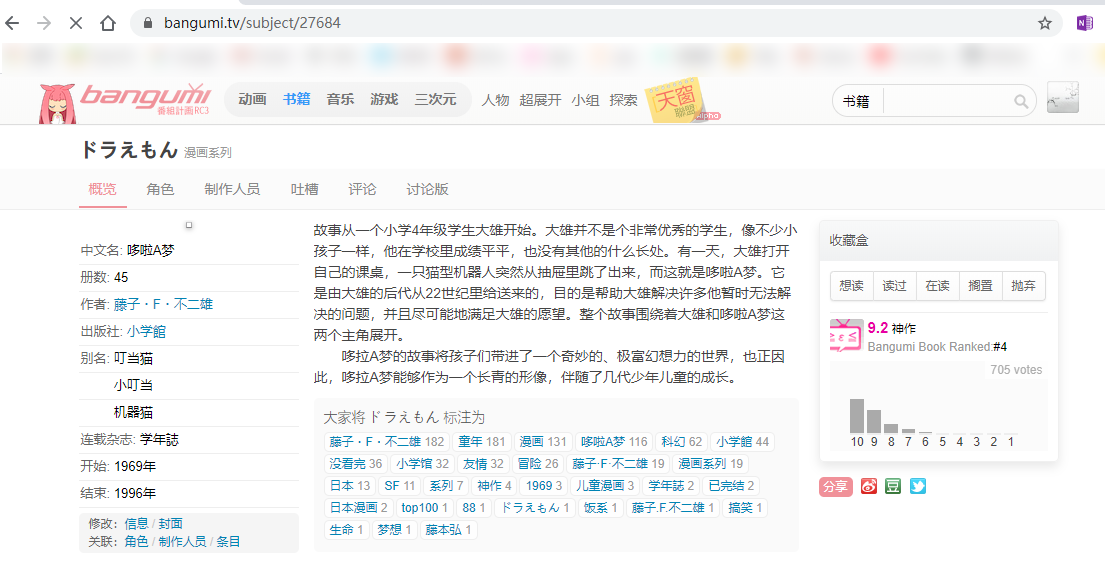Open author link 藤子・F・不二雄
Viewport: 1105px width, 566px height.
pos(163,304)
